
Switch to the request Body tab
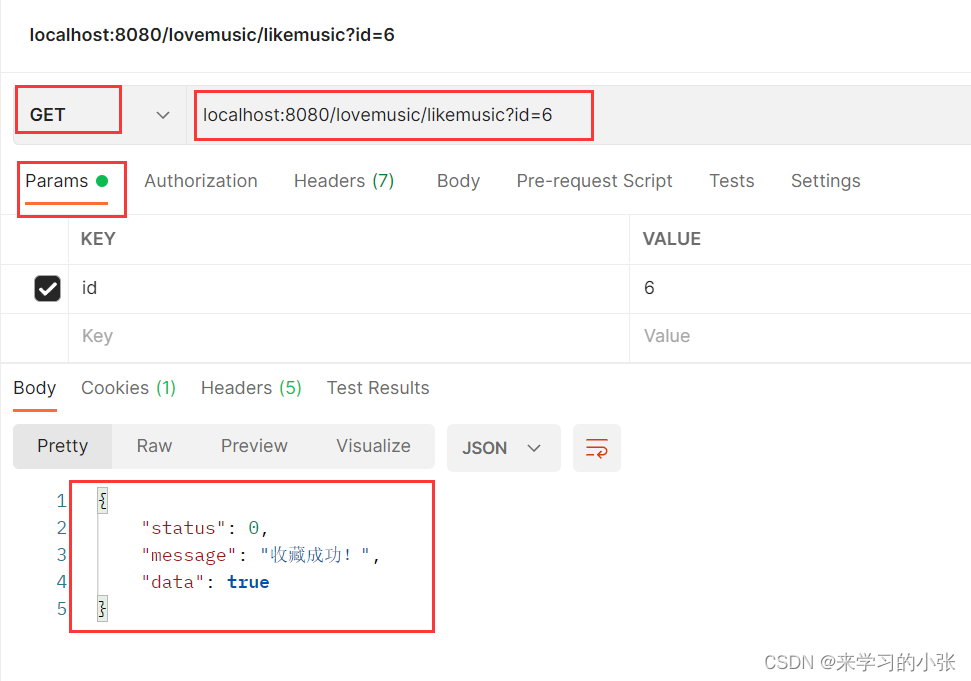(x=458, y=181)
